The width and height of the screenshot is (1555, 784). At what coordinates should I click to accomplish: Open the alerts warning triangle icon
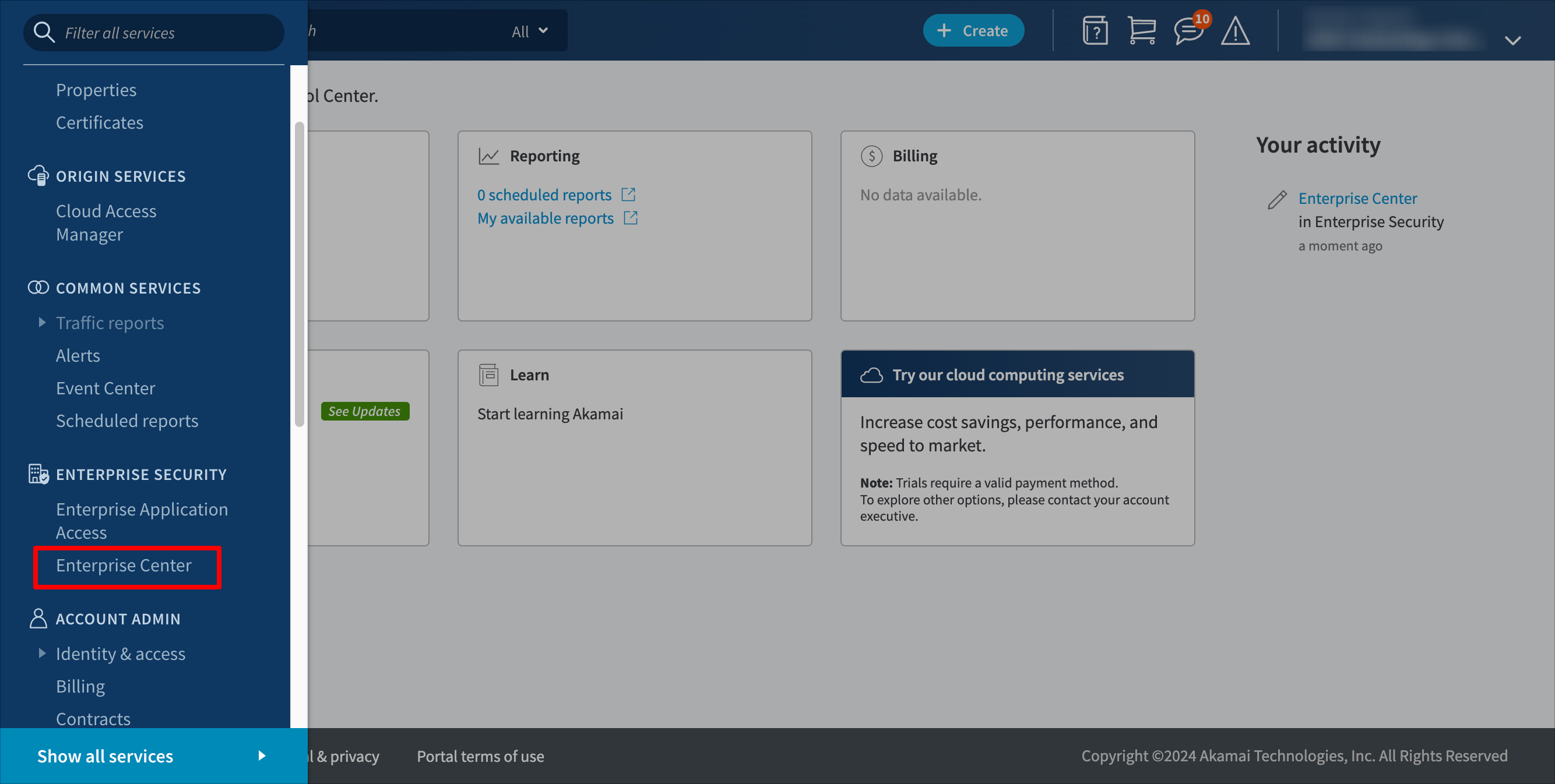[x=1235, y=31]
